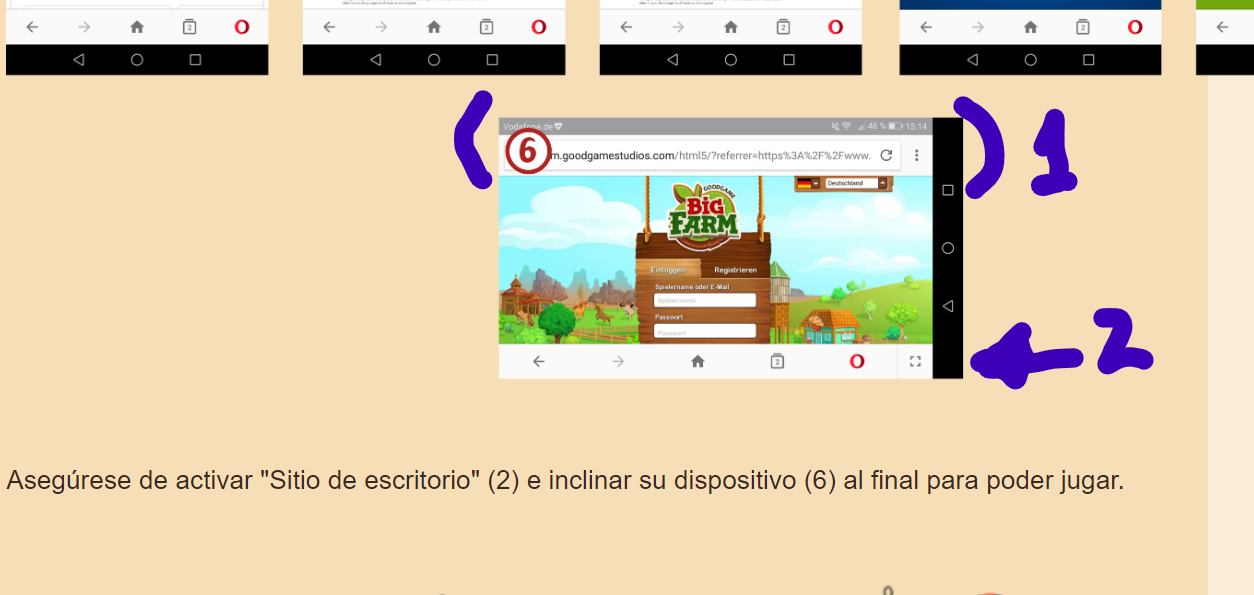
Task: Click home icon in second phone screenshot
Action: (x=434, y=27)
